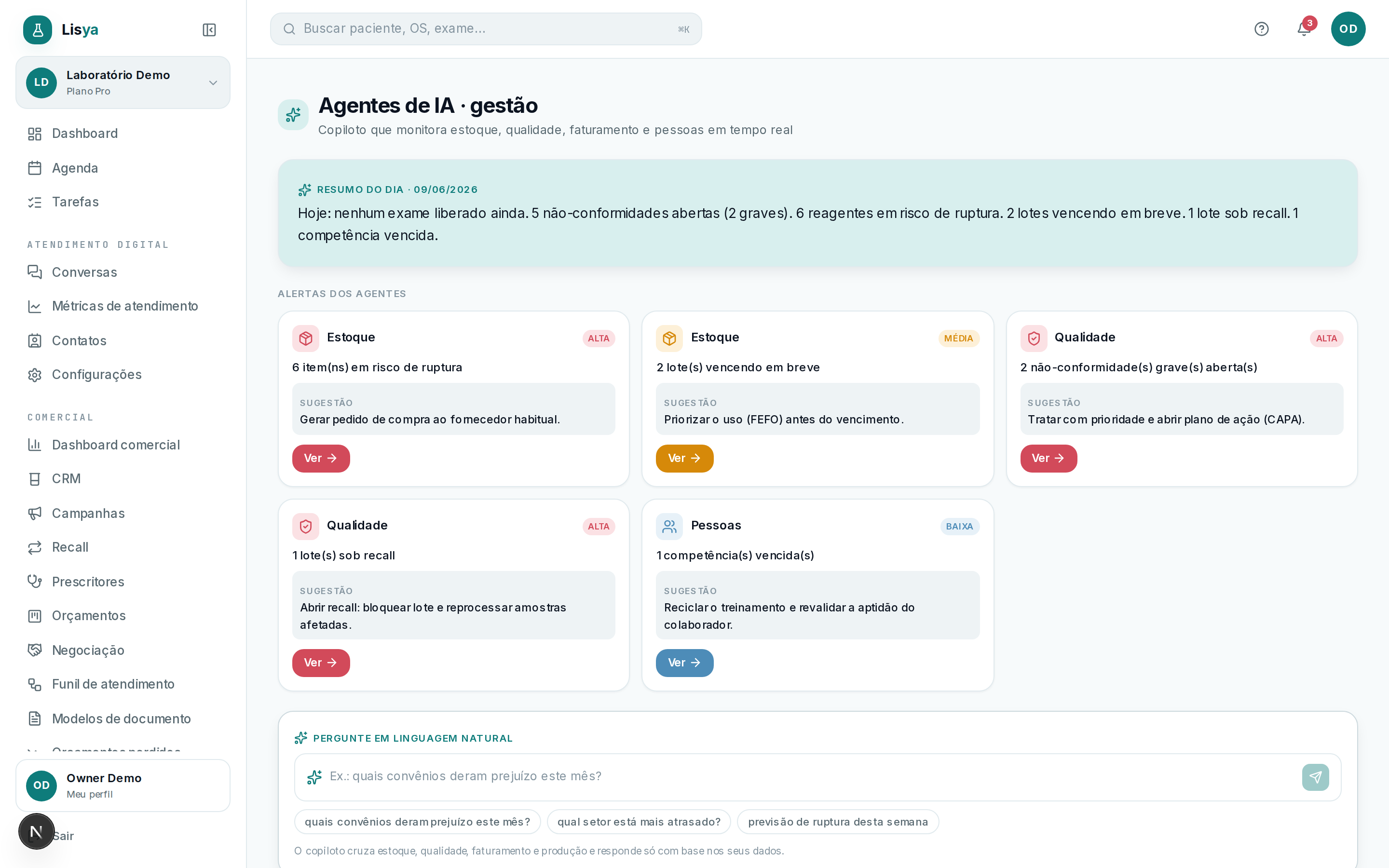Click Ver on the competência vencida card
This screenshot has height=868, width=1389.
point(684,663)
